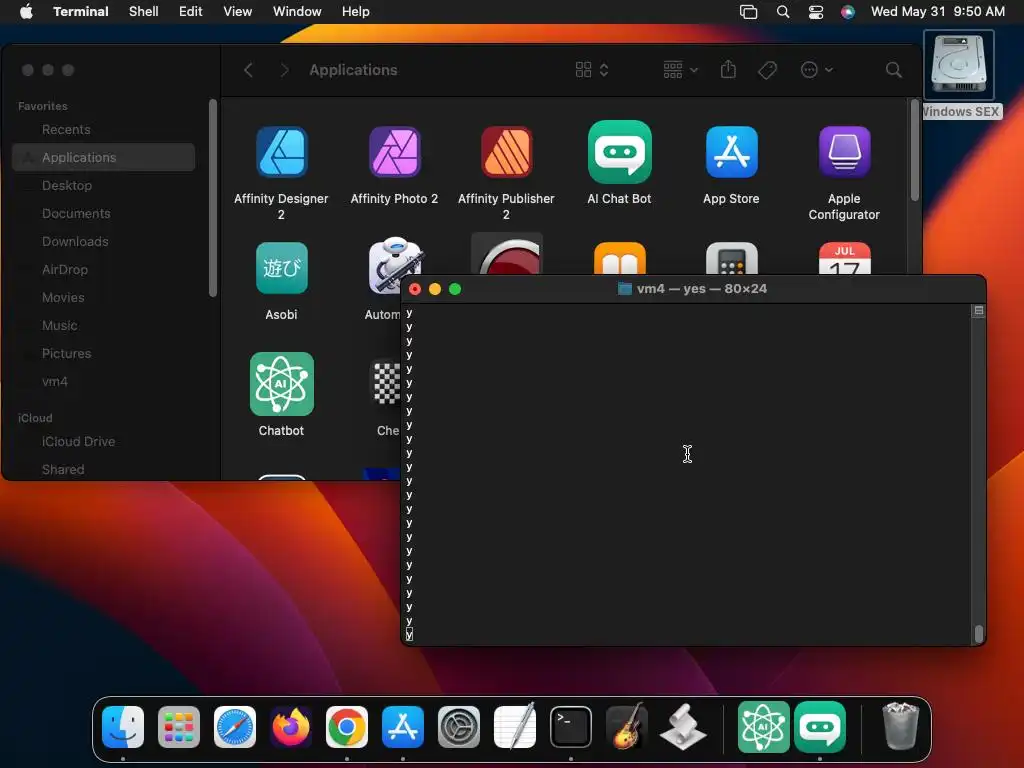1024x768 pixels.
Task: Select the App Store icon in Applications
Action: pyautogui.click(x=731, y=152)
